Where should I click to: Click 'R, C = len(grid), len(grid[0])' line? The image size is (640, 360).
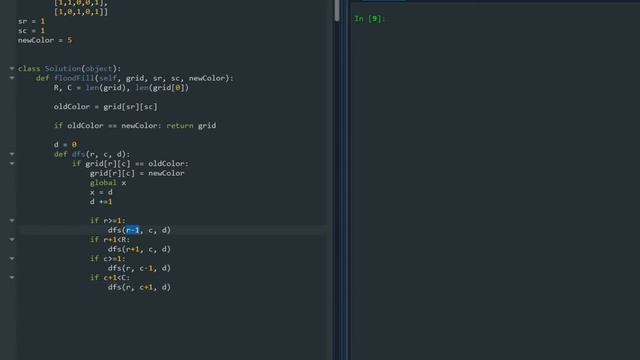point(121,88)
